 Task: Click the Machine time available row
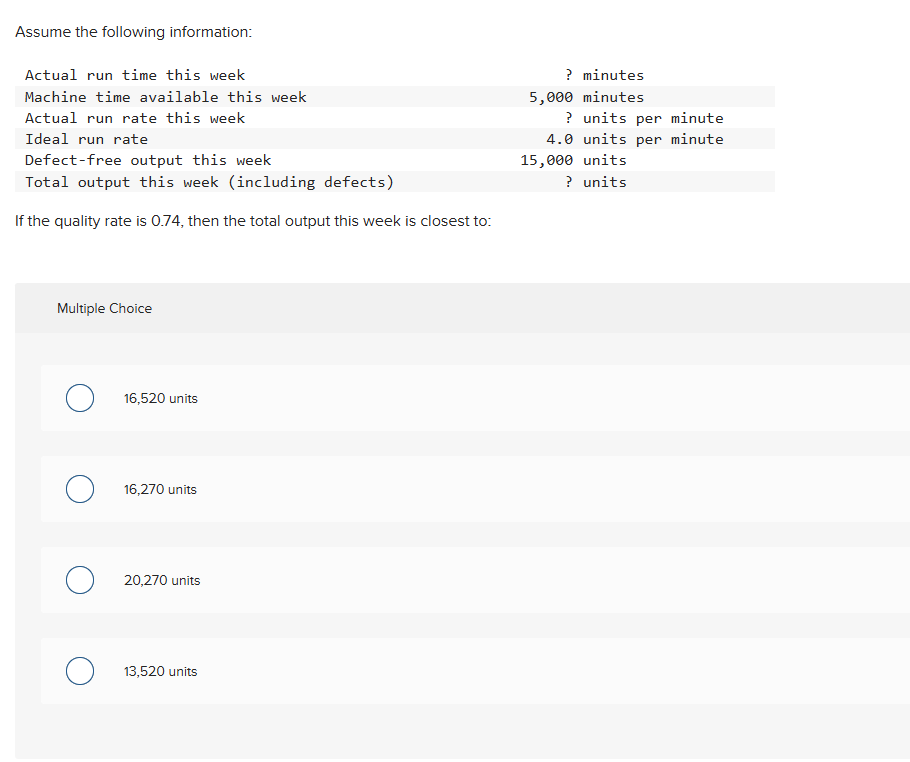165,96
